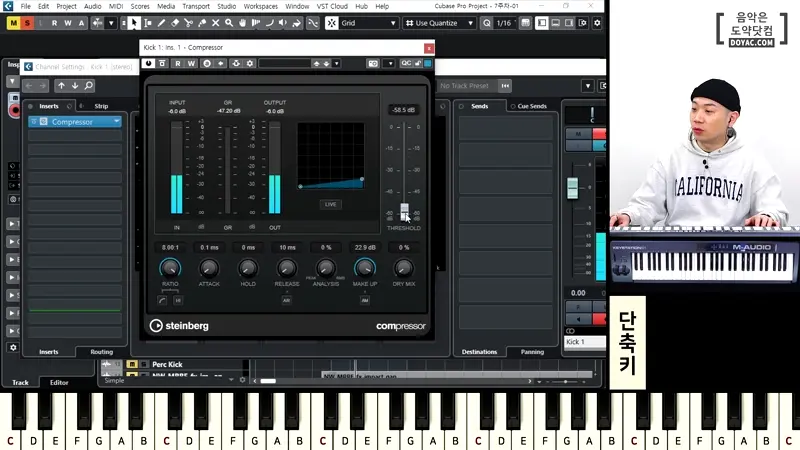The height and width of the screenshot is (450, 800).
Task: Switch to the Editor tab
Action: point(59,382)
